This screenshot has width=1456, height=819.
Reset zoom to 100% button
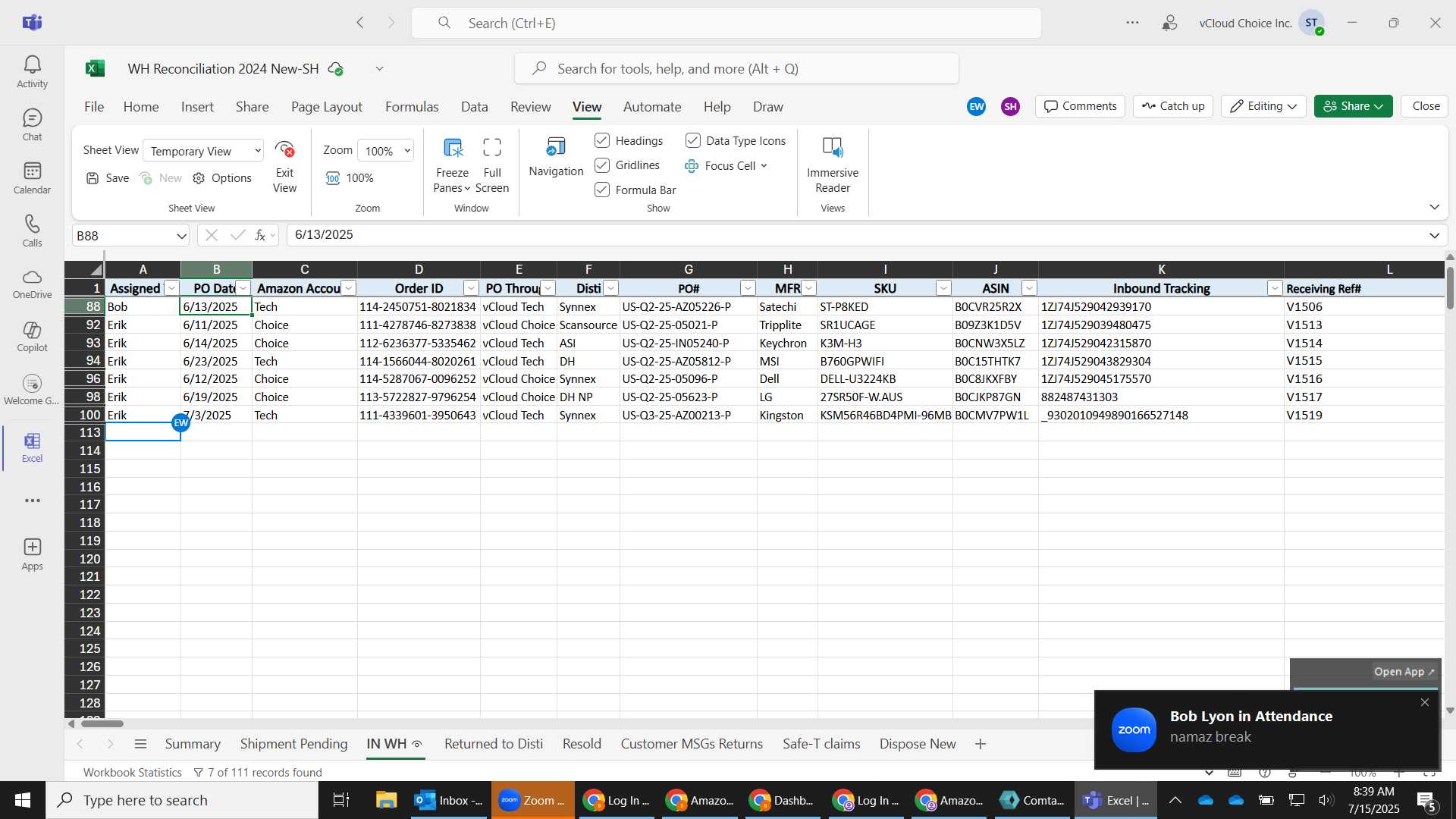(x=350, y=177)
